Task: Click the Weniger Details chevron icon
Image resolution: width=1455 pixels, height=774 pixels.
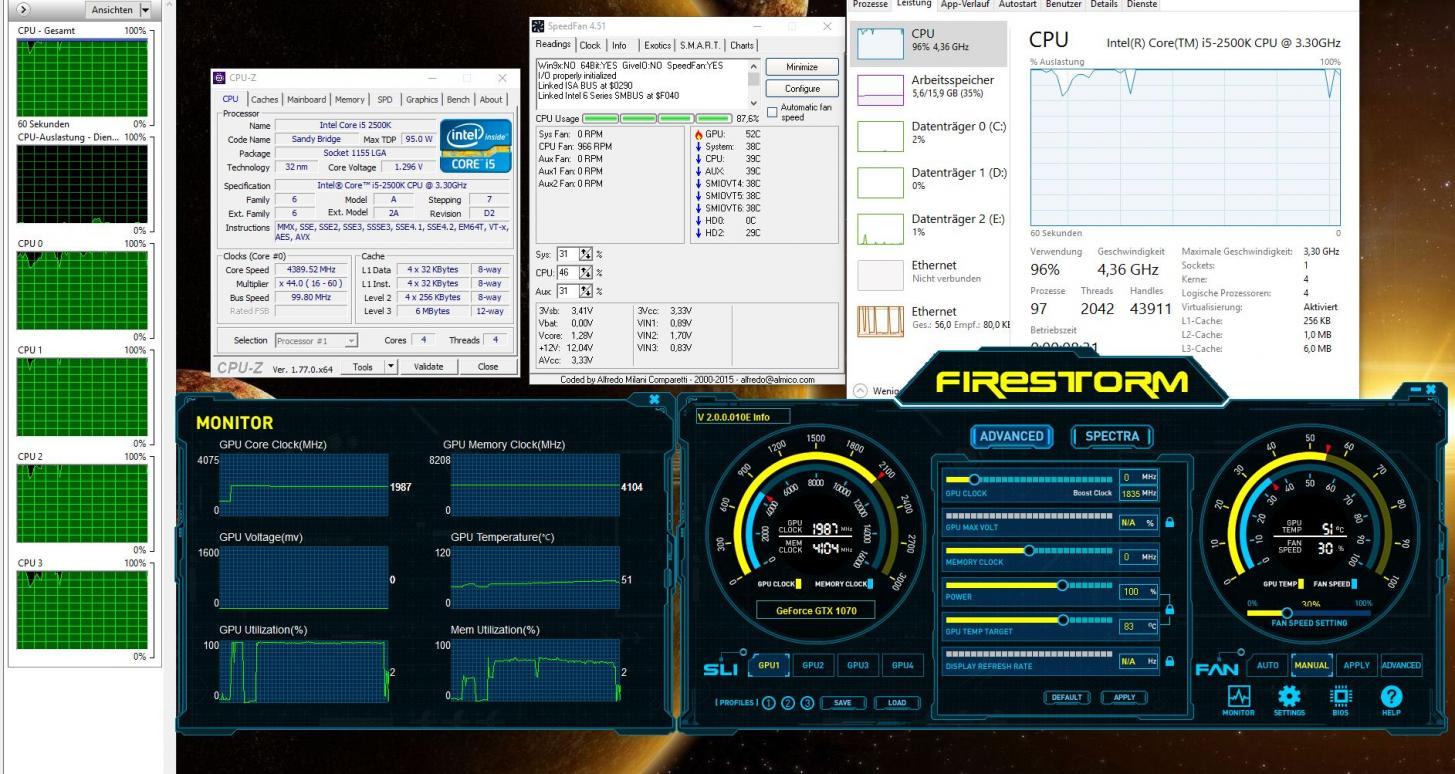Action: click(862, 391)
